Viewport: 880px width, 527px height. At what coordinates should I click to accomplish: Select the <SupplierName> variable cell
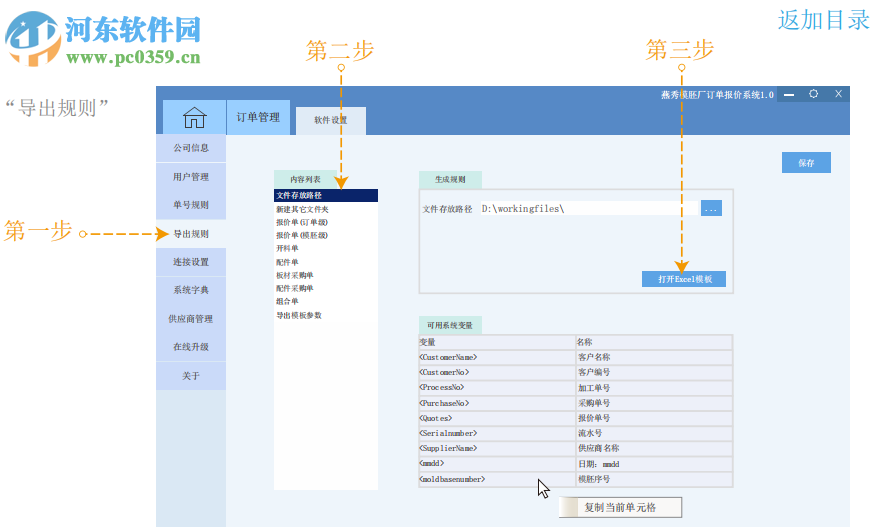tap(497, 448)
